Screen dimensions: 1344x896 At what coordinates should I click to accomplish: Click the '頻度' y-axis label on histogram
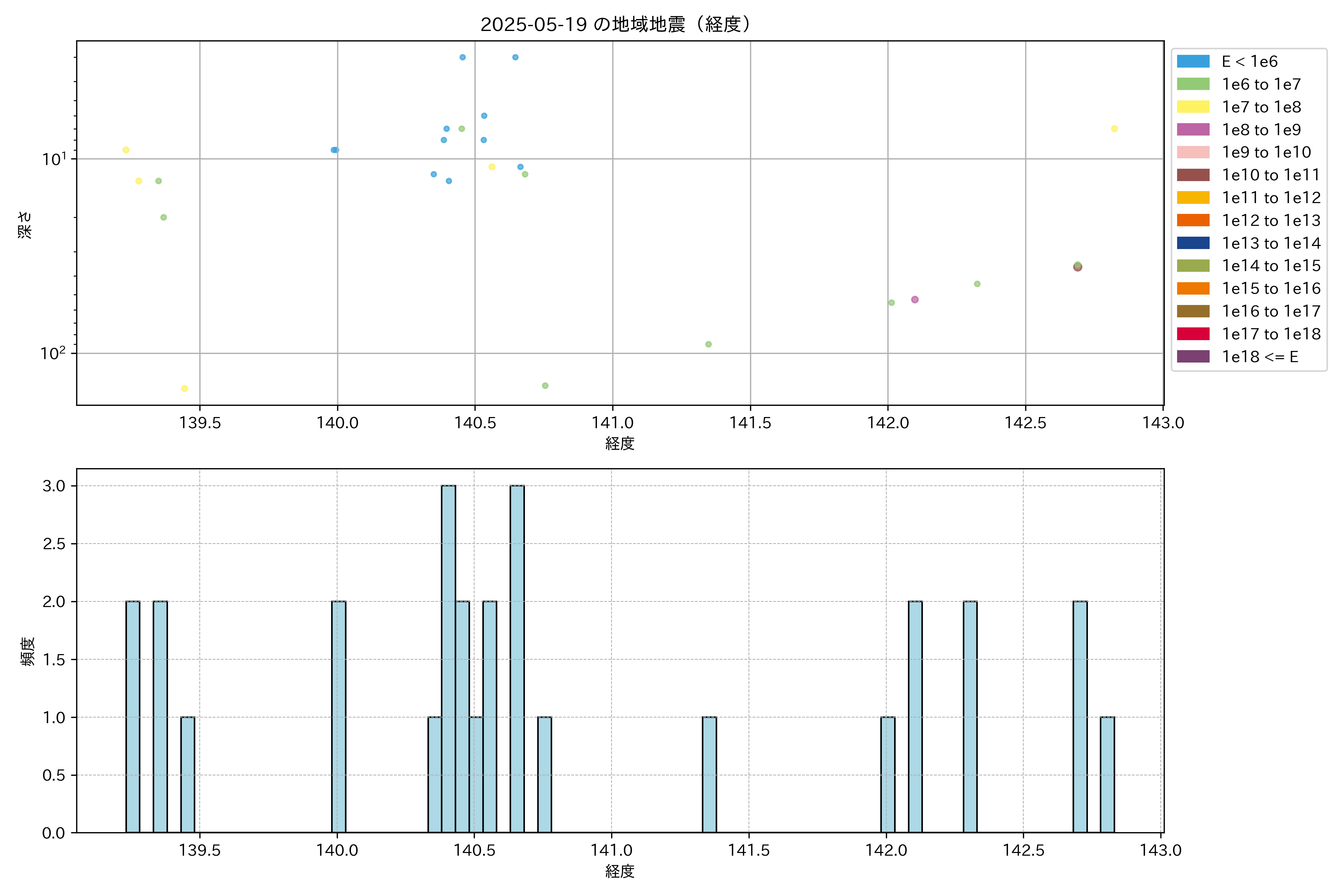click(27, 651)
